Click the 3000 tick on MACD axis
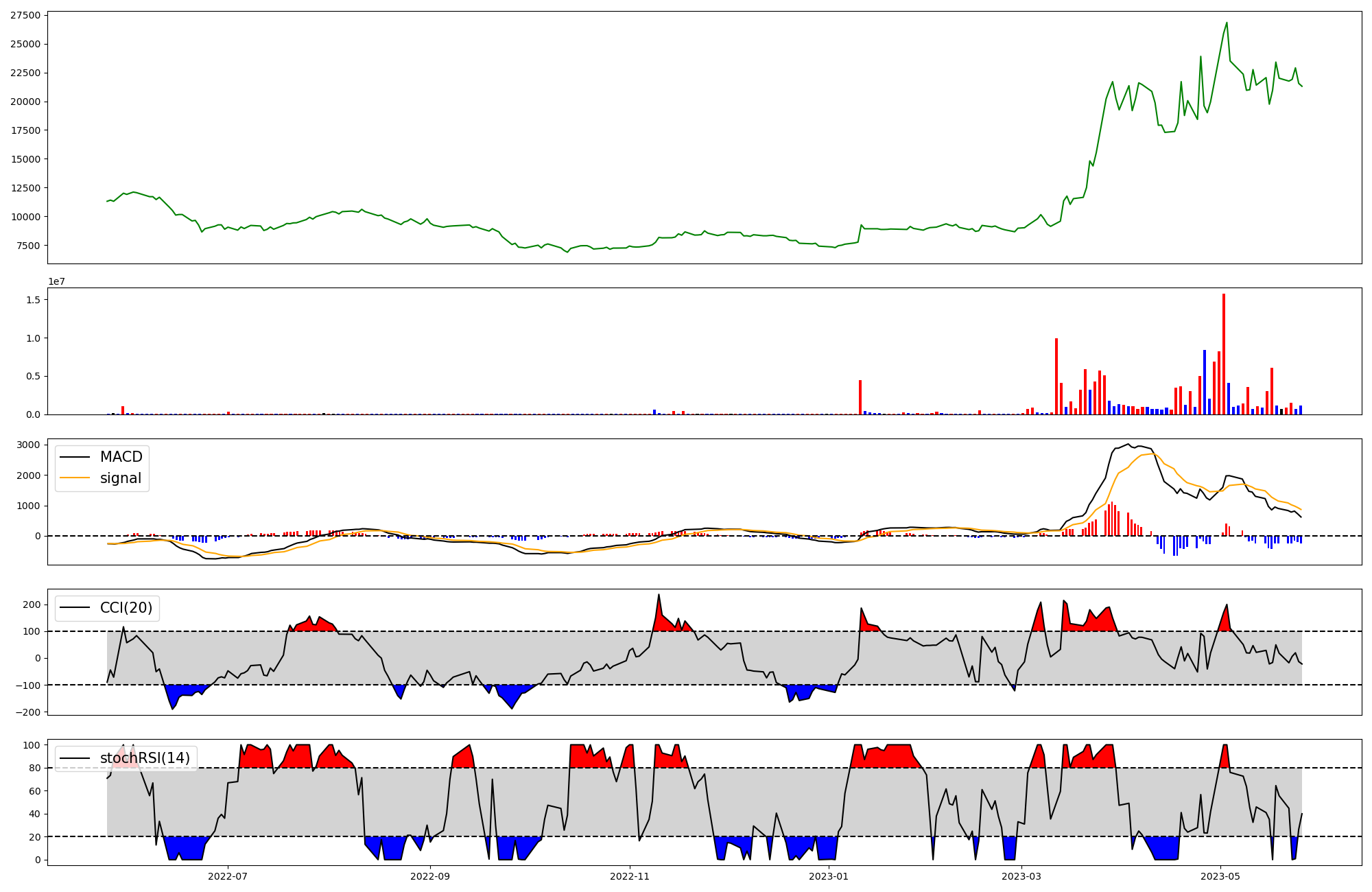The width and height of the screenshot is (1372, 892). point(28,445)
